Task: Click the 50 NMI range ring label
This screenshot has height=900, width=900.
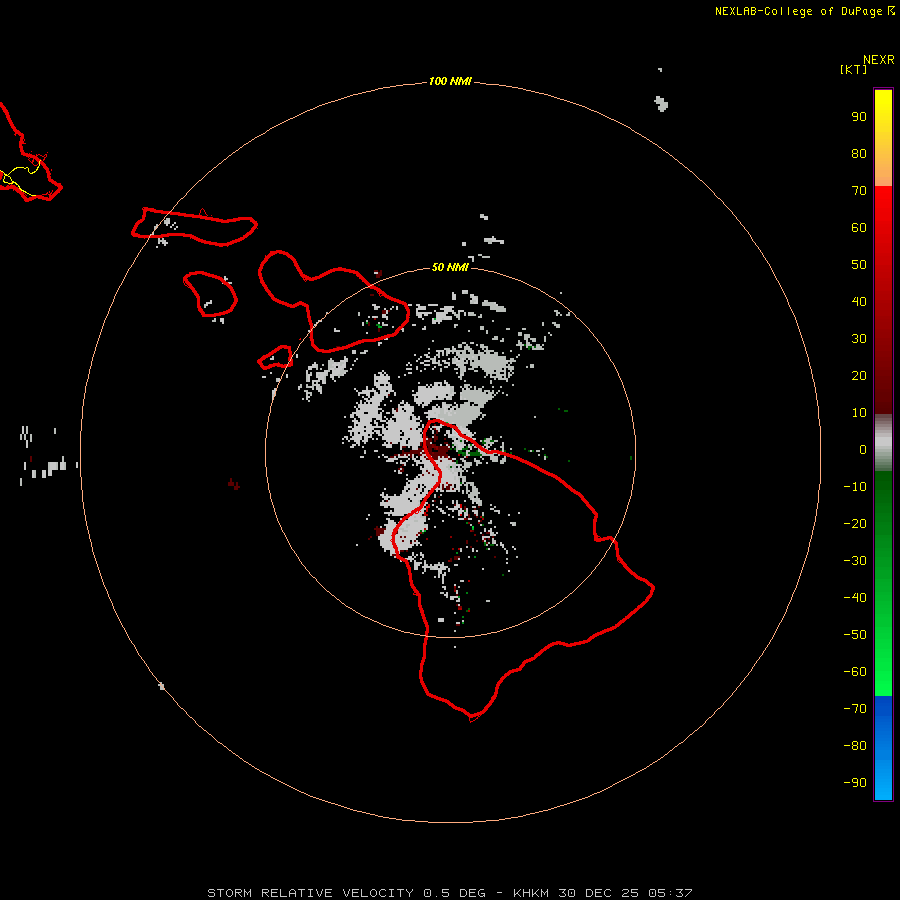Action: click(450, 267)
